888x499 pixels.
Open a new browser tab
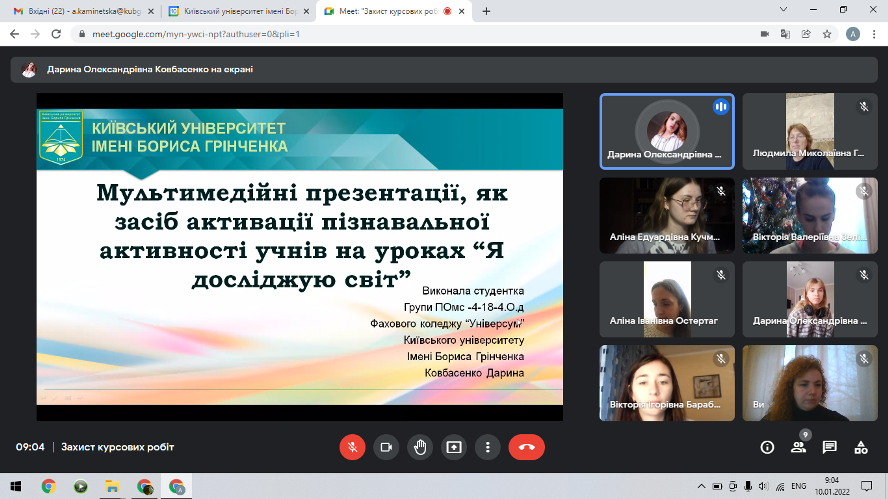(486, 11)
